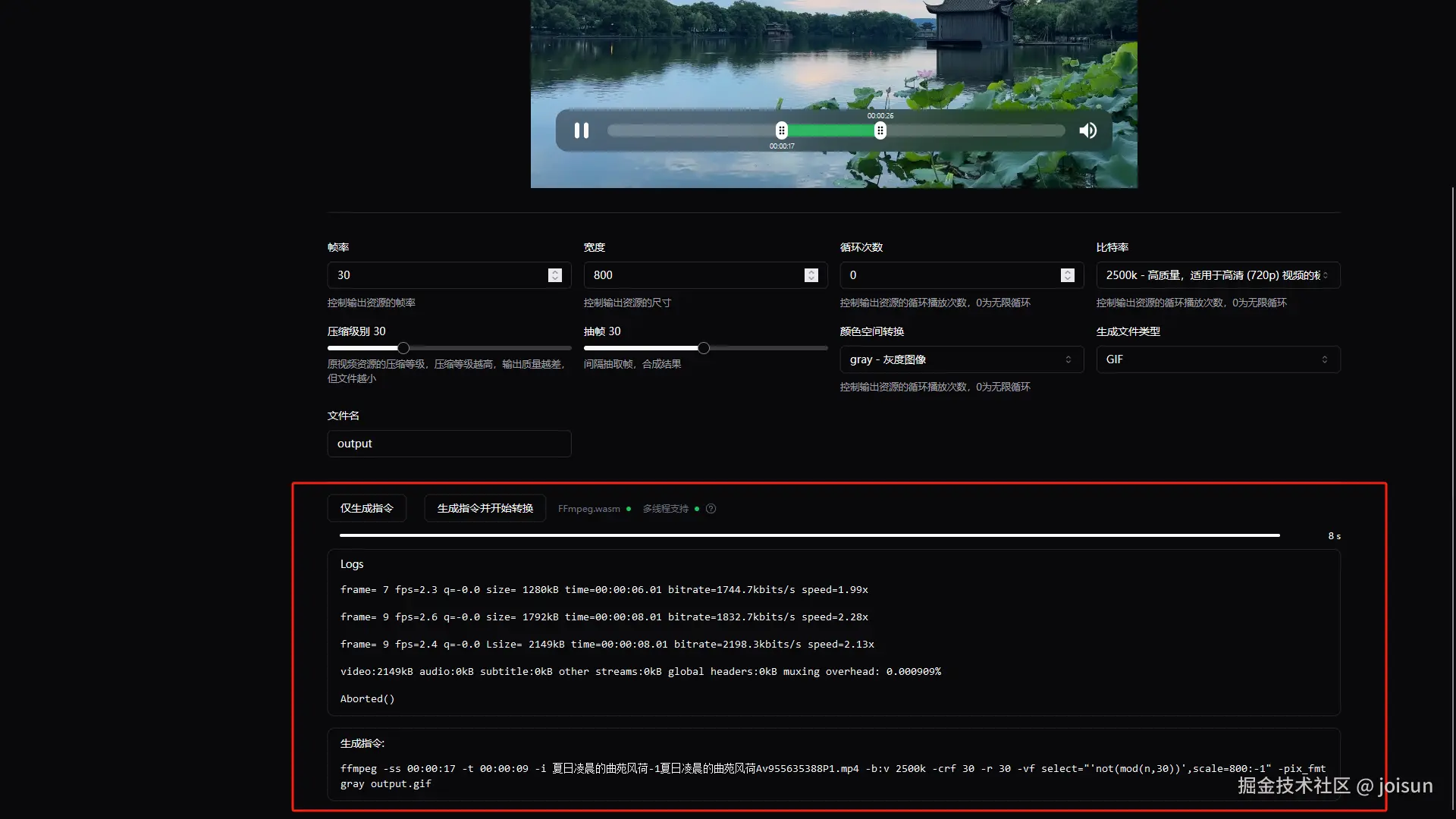Open the gray color space dropdown
Viewport: 1456px width, 819px height.
tap(961, 359)
